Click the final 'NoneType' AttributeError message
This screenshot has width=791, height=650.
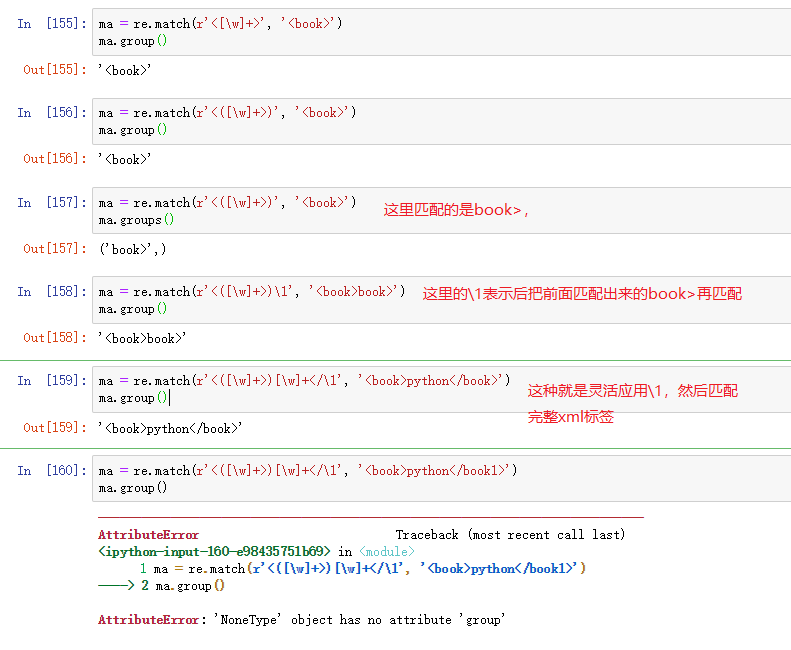point(301,620)
